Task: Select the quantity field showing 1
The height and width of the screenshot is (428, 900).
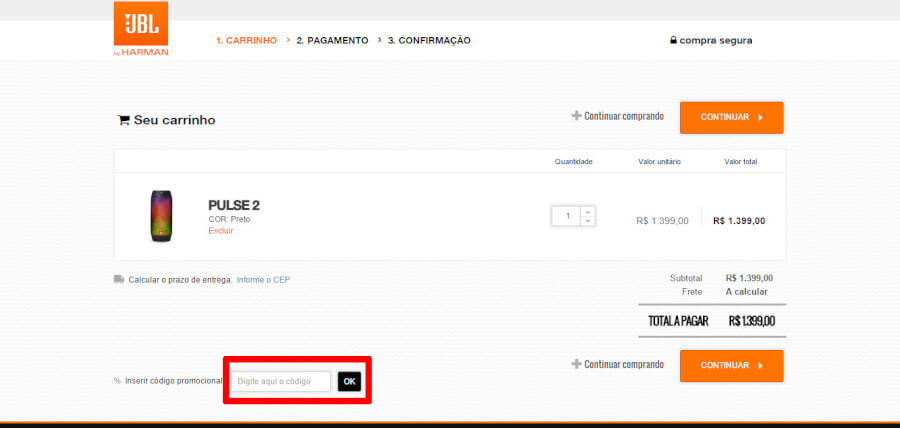Action: 566,216
